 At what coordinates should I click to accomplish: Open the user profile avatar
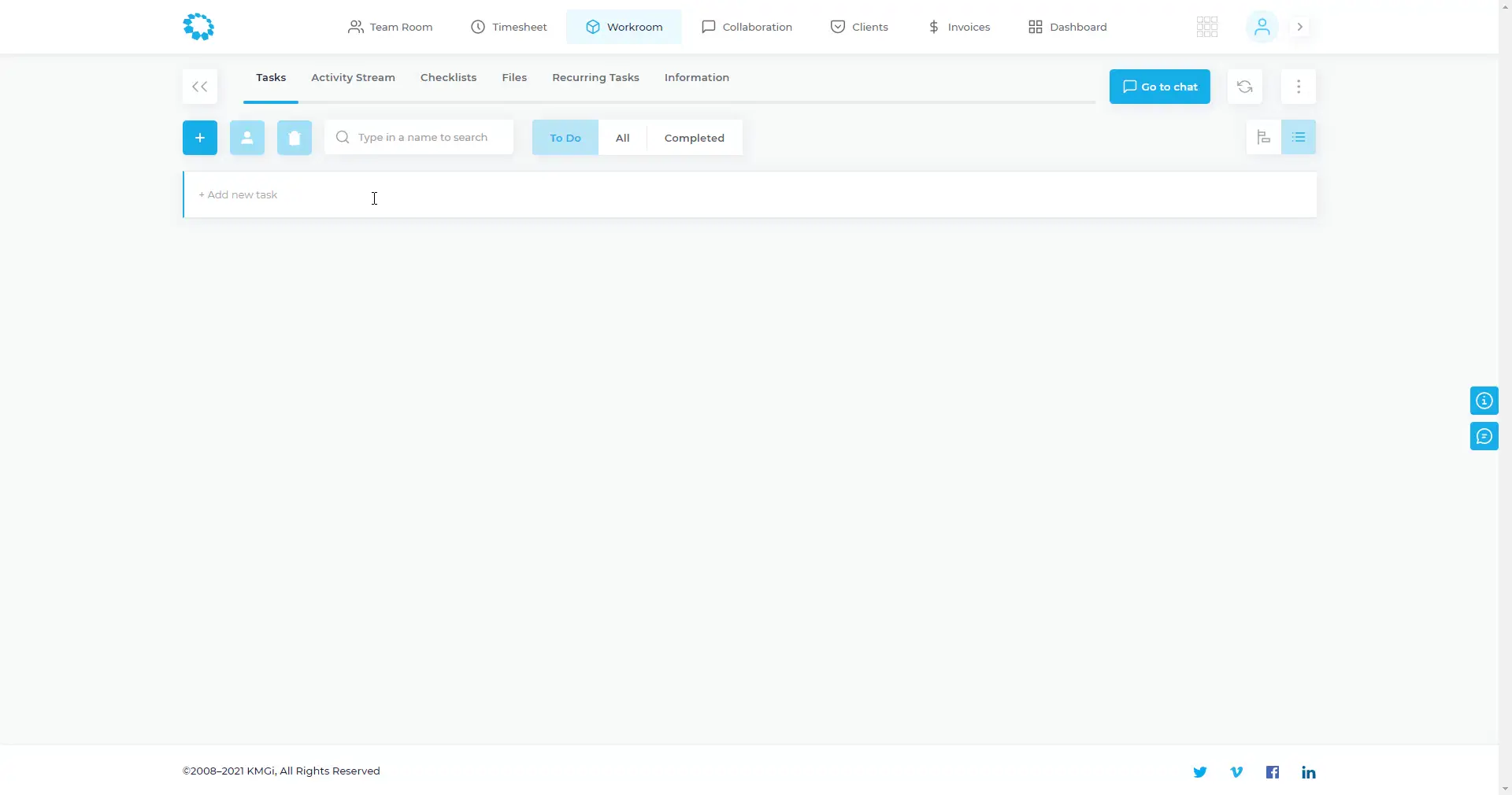tap(1262, 27)
